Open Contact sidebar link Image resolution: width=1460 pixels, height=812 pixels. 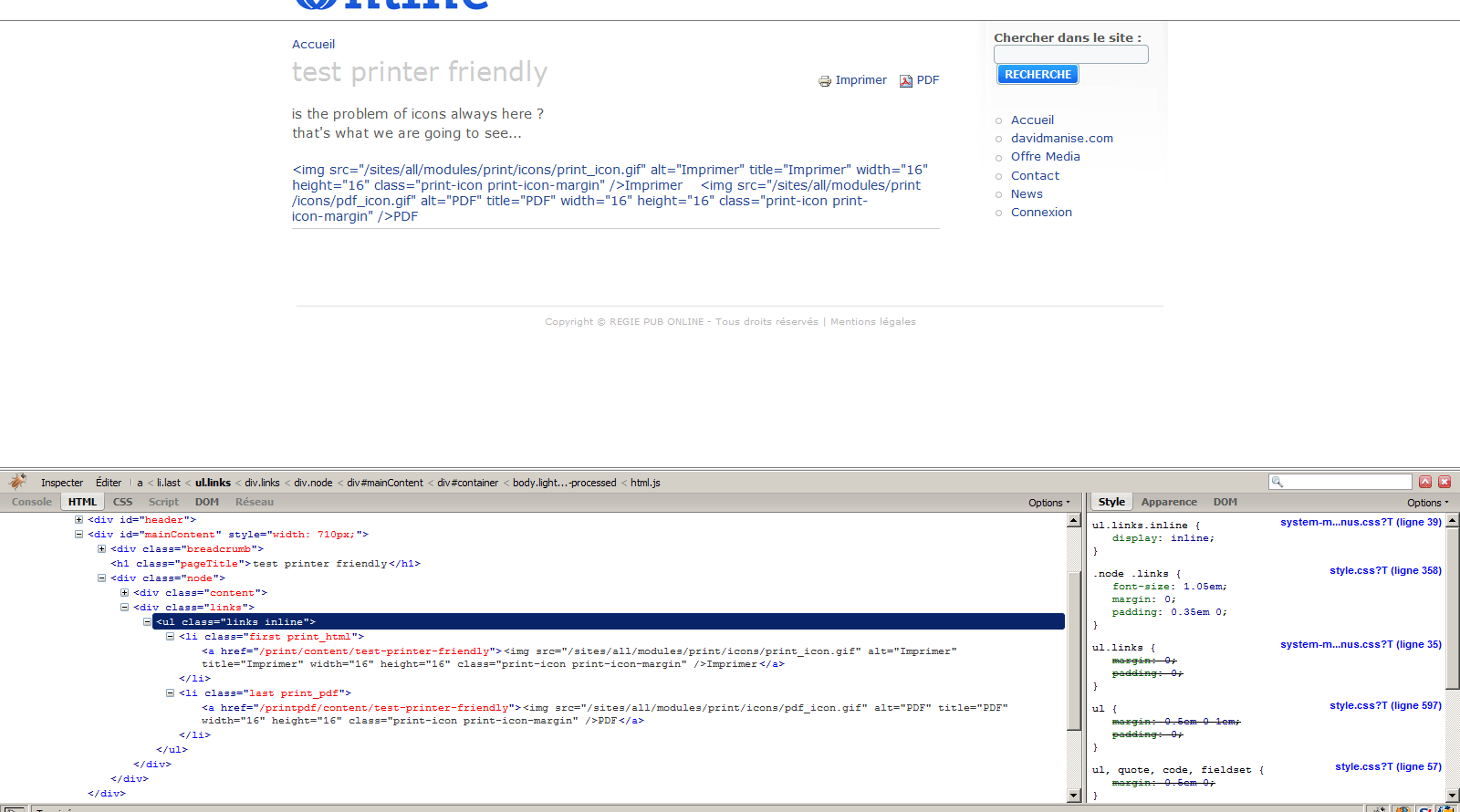click(x=1035, y=176)
